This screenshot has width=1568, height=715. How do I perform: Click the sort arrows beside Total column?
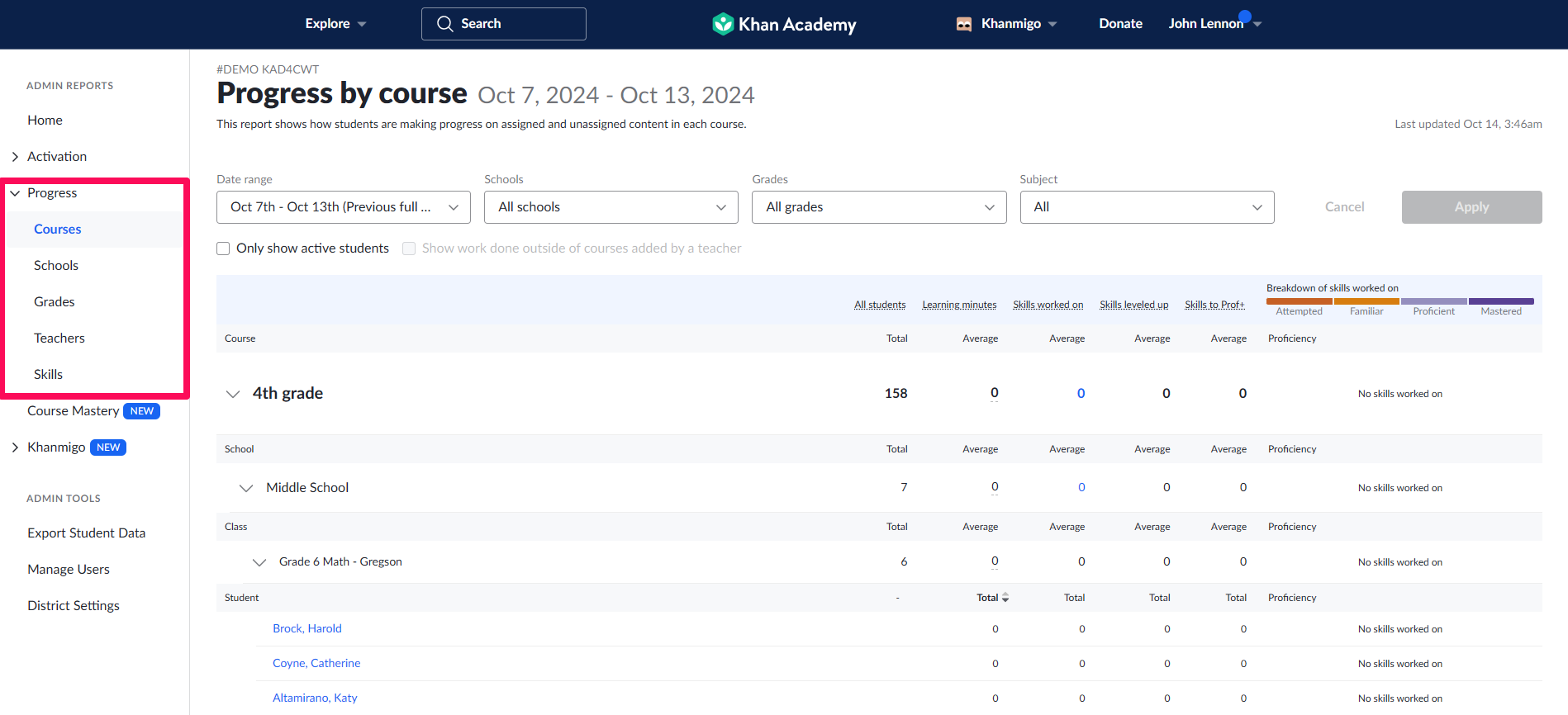1005,598
